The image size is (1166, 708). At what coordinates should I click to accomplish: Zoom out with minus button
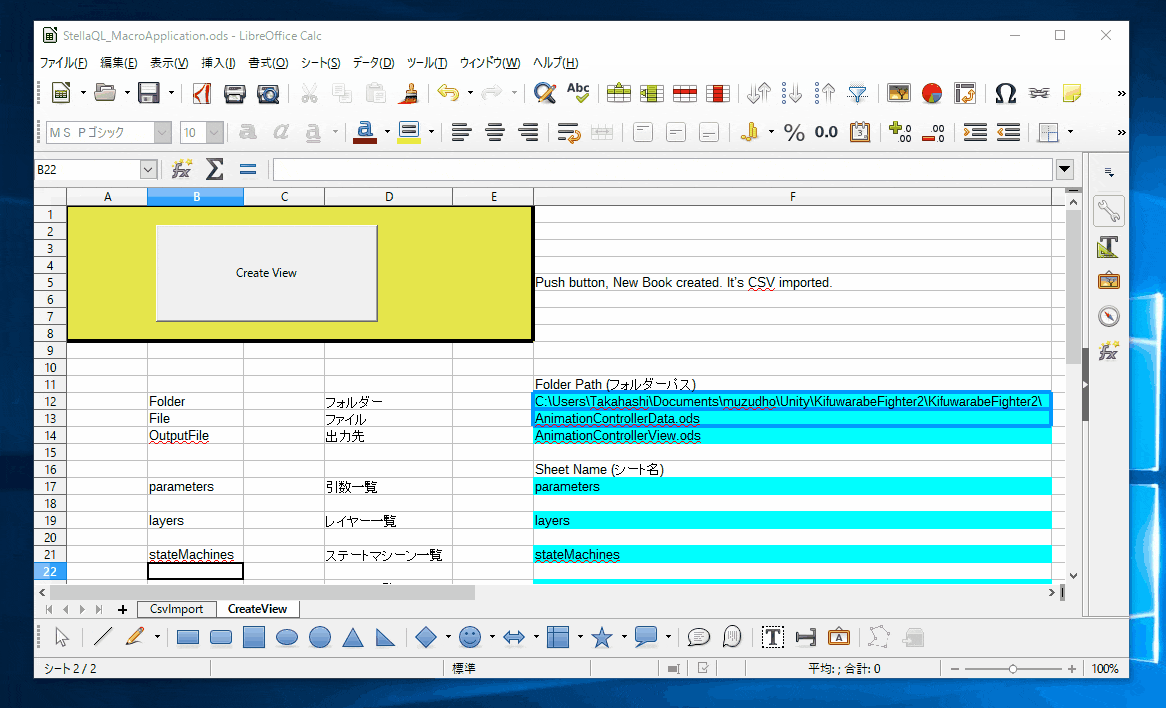tap(955, 669)
